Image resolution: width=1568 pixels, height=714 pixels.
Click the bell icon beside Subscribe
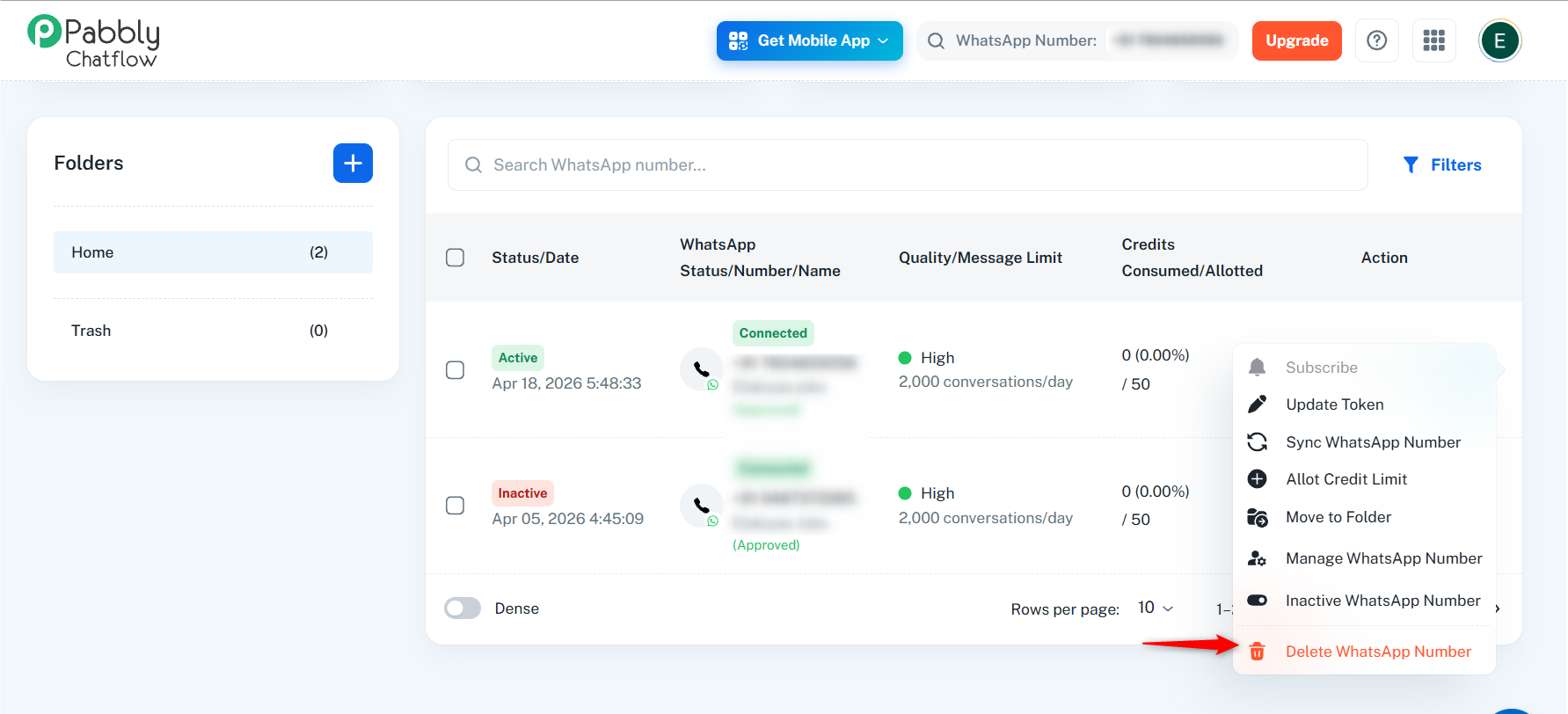pos(1258,368)
